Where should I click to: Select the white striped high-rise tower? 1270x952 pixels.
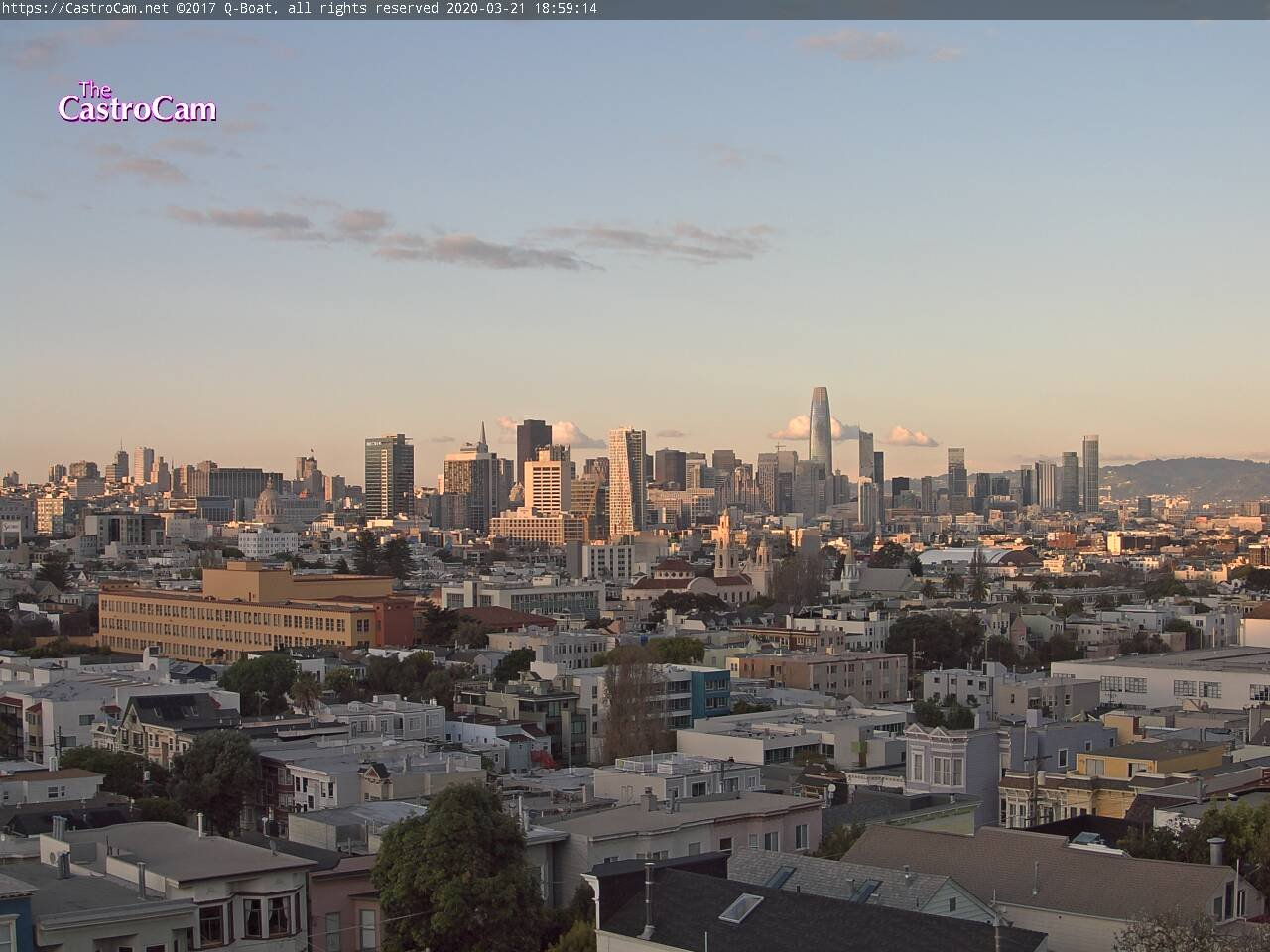(627, 476)
